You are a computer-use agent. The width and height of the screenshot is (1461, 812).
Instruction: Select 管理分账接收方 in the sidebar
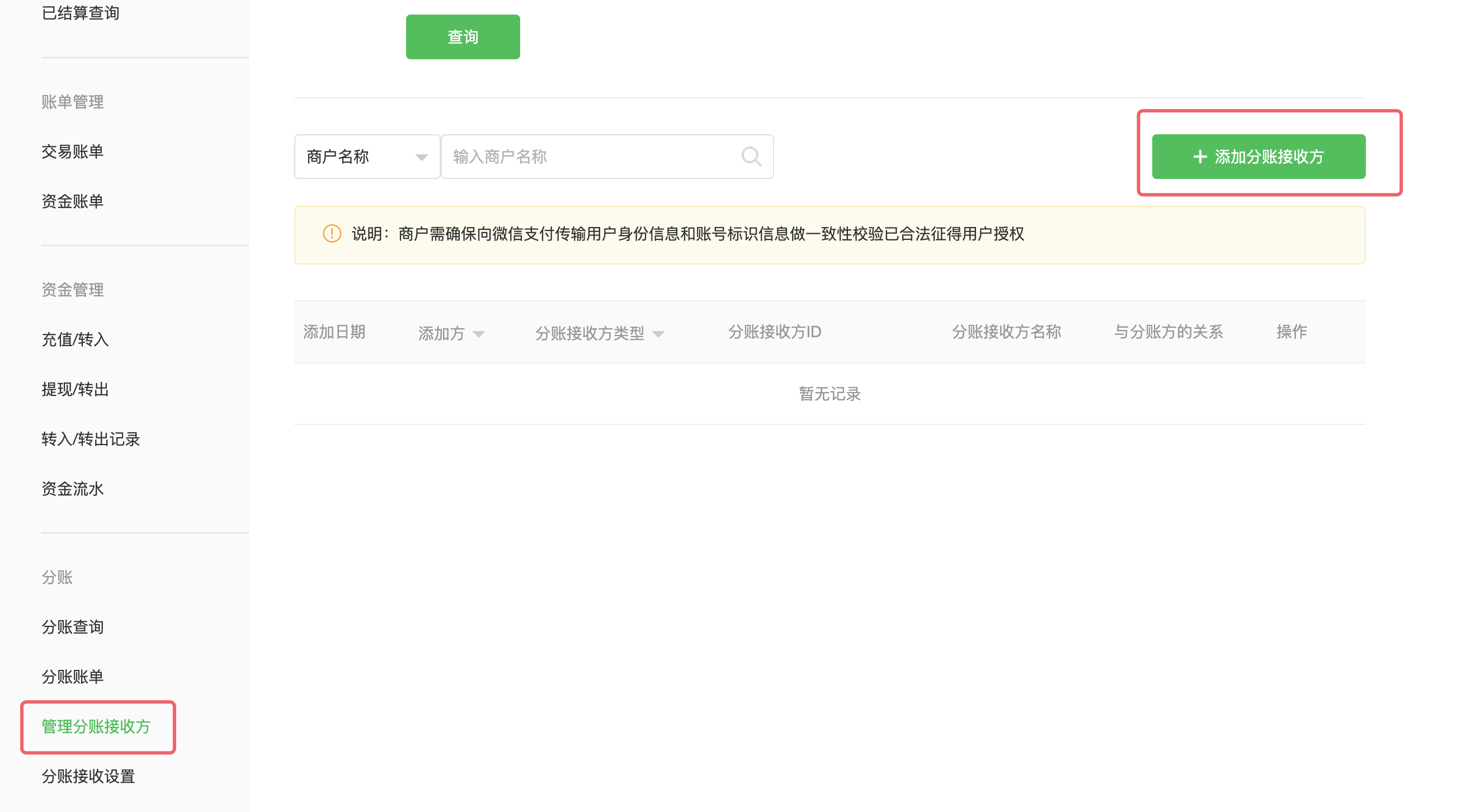click(96, 727)
